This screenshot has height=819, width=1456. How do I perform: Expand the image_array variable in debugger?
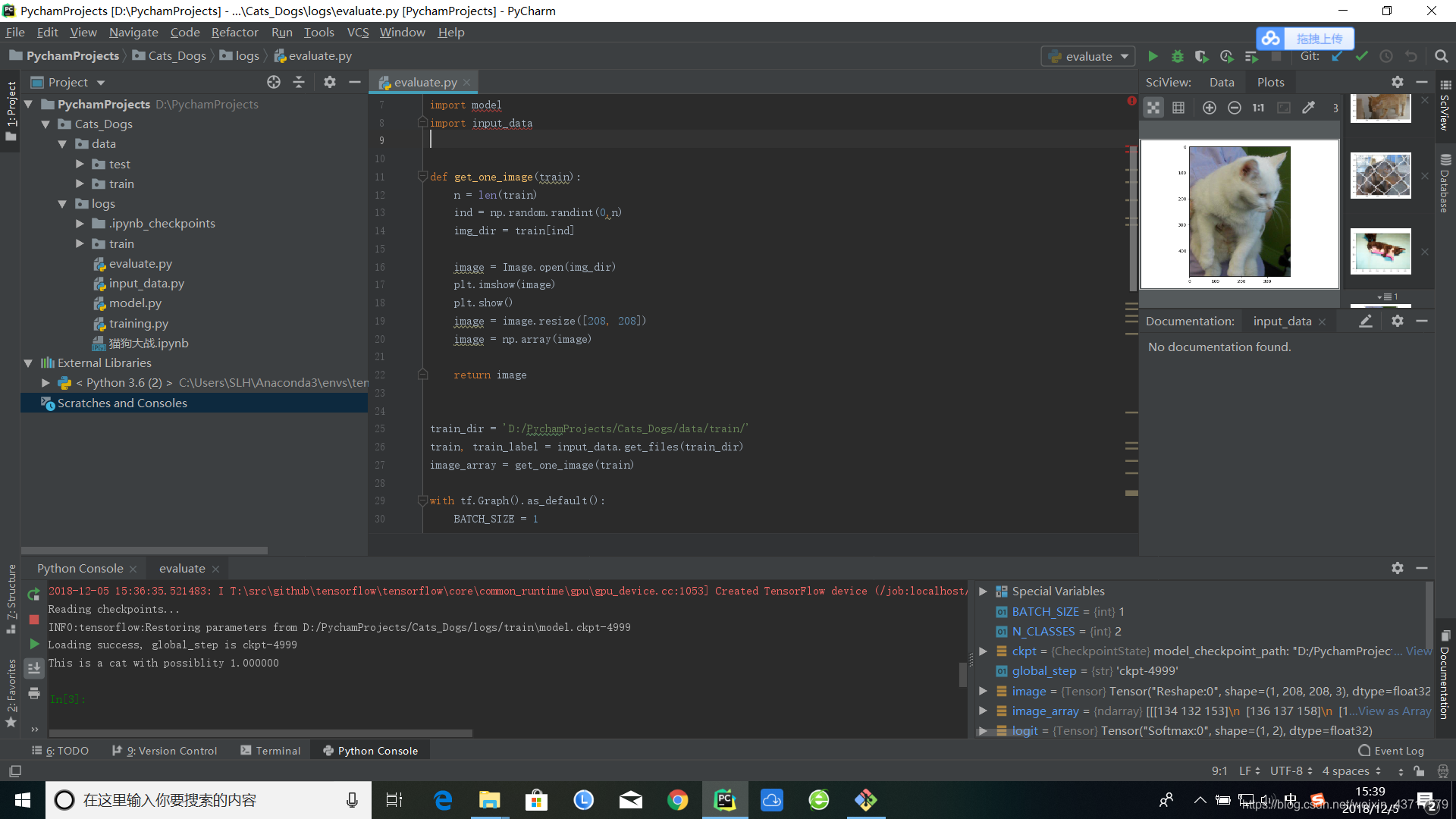987,711
